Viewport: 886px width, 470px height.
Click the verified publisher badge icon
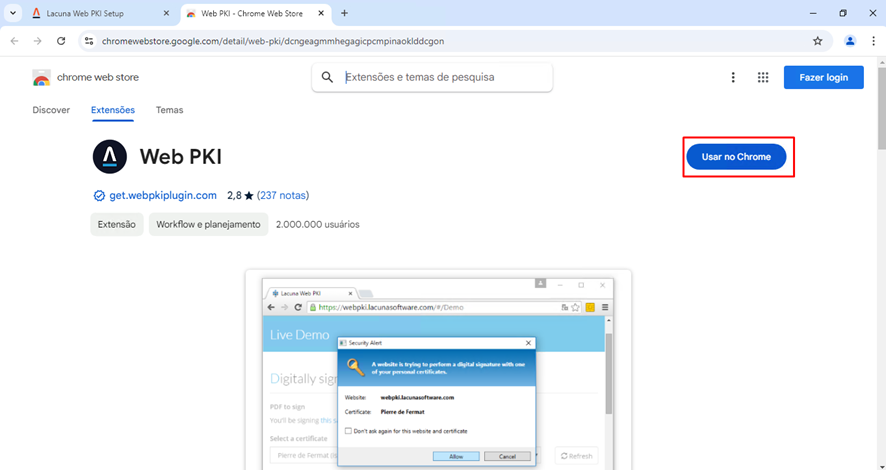99,195
